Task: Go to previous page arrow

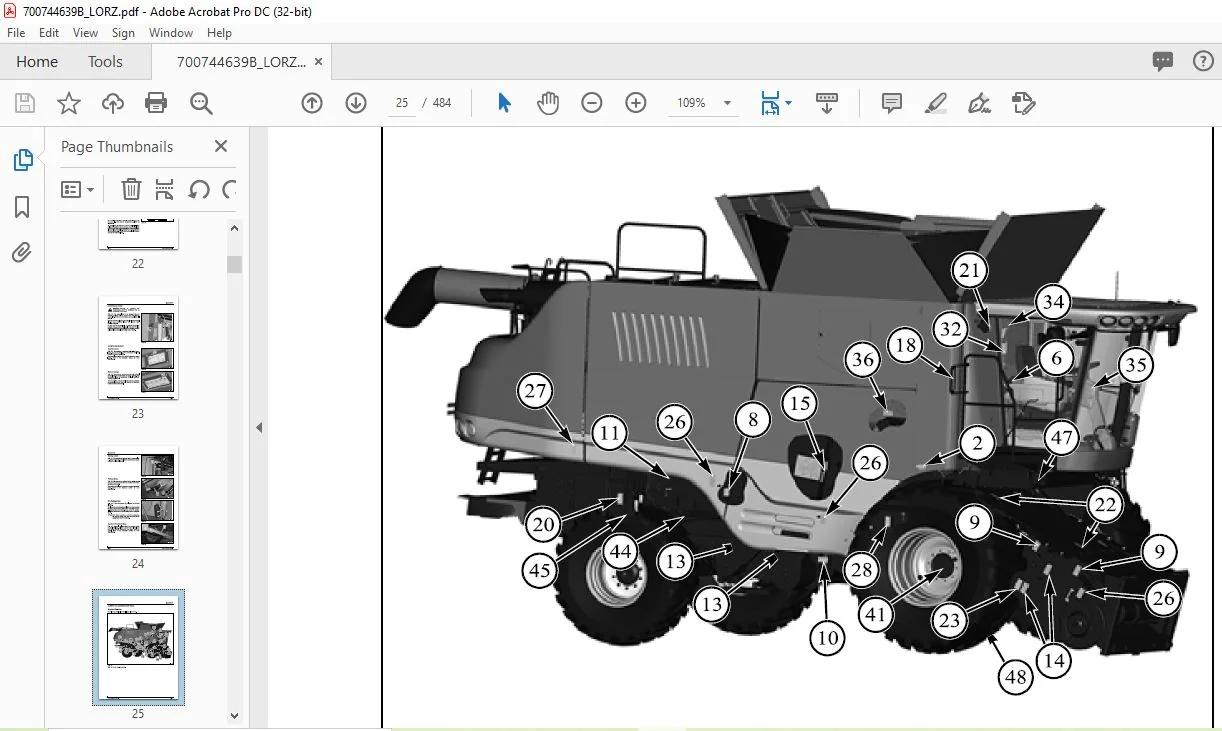Action: pos(312,103)
